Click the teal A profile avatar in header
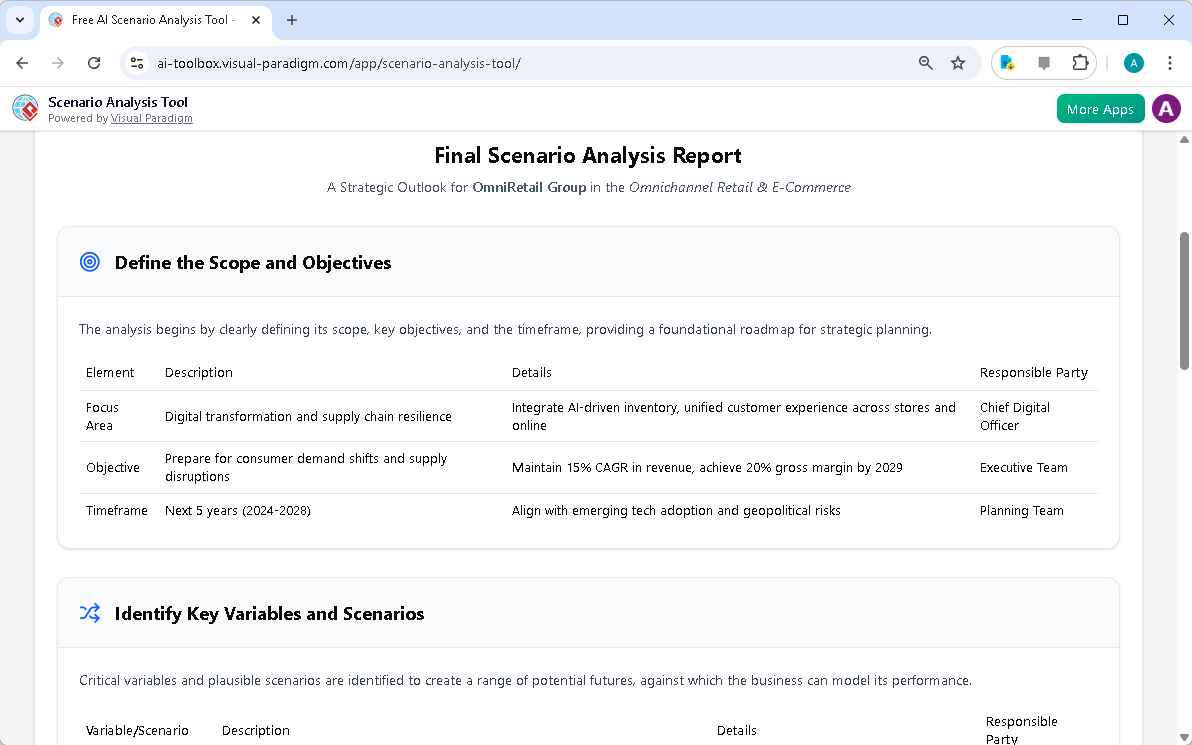This screenshot has height=745, width=1192. [x=1166, y=108]
